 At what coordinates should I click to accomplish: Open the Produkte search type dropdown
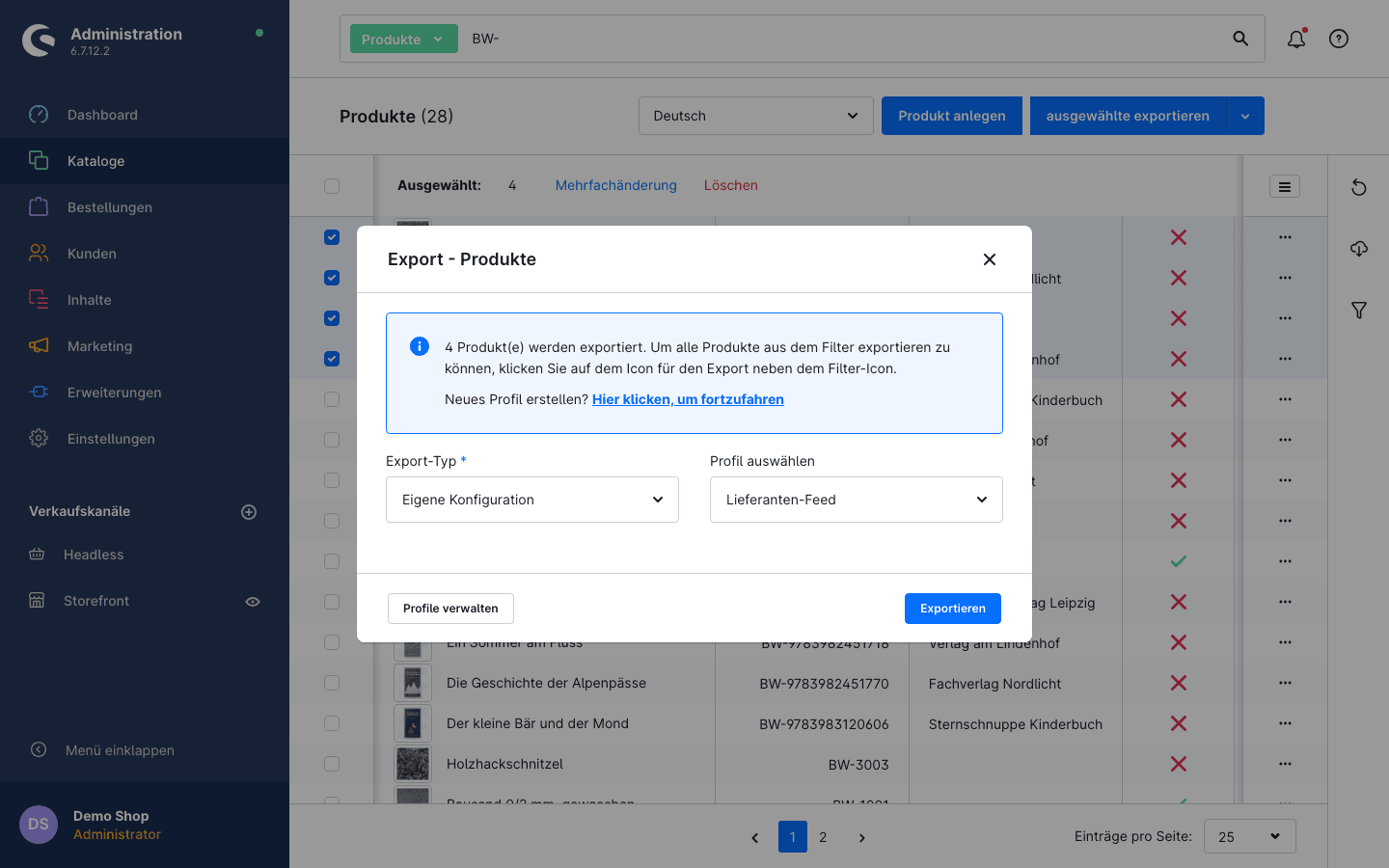click(x=403, y=40)
